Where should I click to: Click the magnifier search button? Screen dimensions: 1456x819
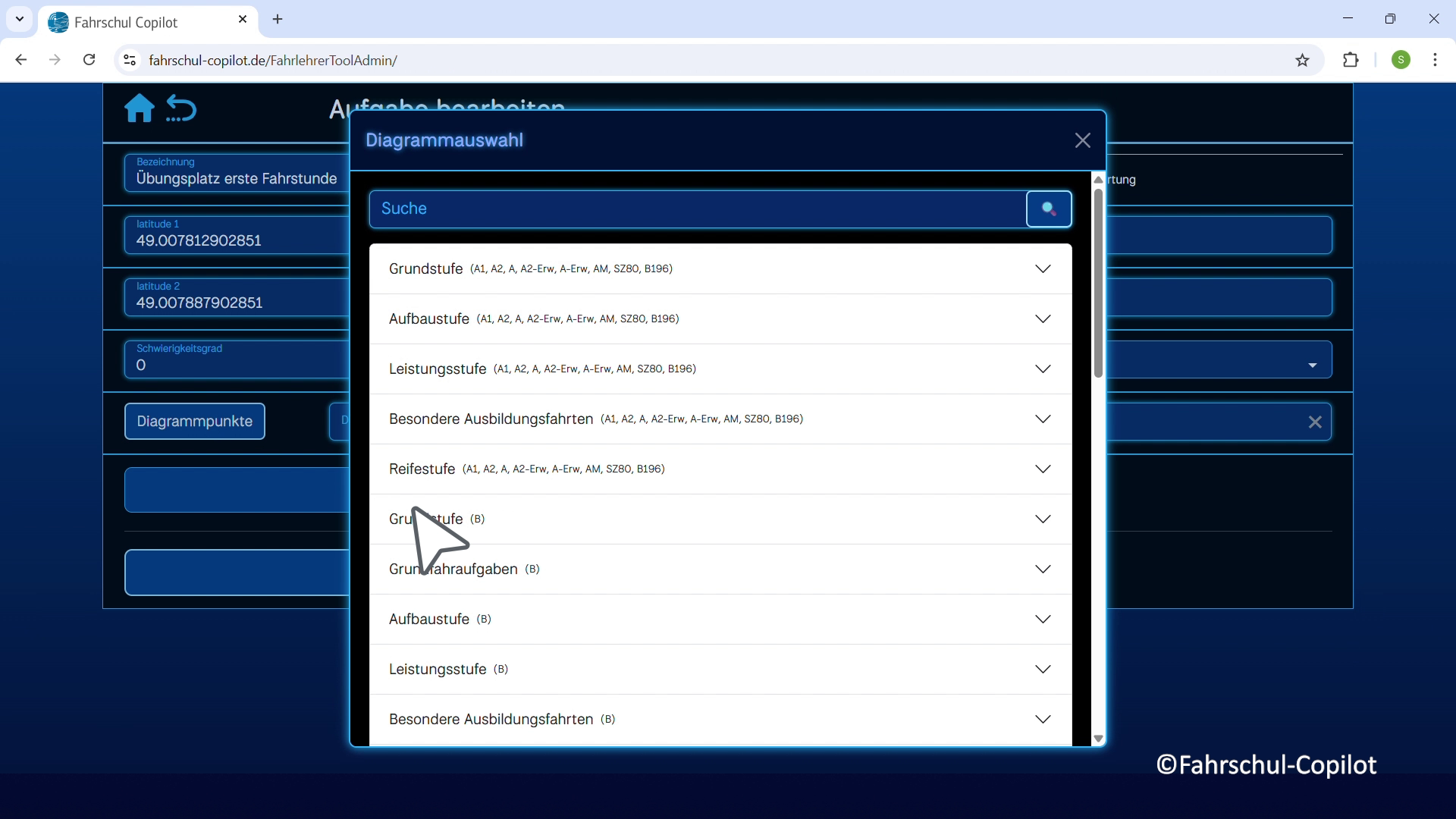[1049, 209]
